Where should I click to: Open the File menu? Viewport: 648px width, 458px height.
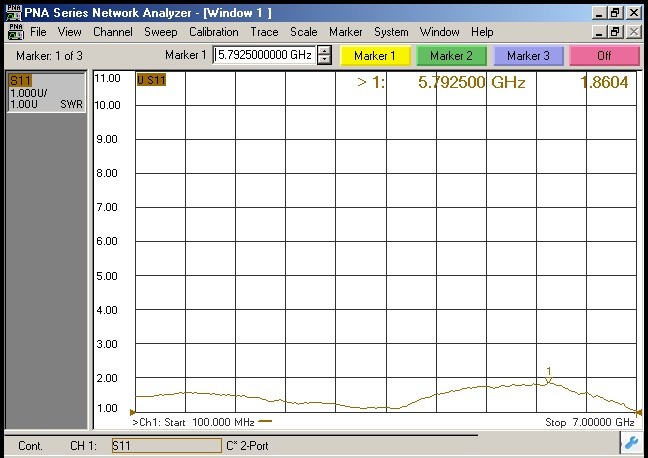(38, 32)
